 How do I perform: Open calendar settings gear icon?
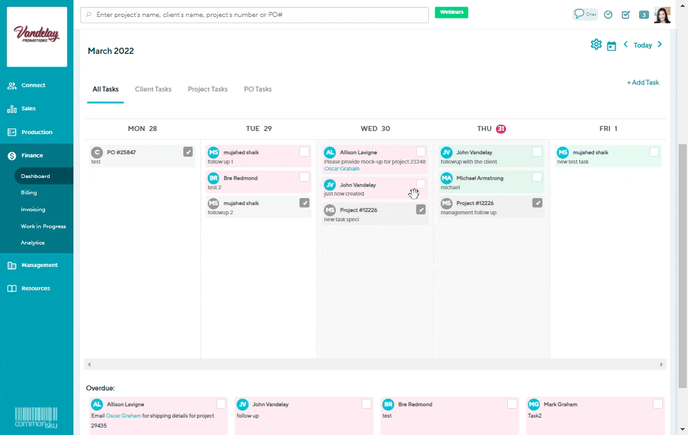(x=596, y=45)
